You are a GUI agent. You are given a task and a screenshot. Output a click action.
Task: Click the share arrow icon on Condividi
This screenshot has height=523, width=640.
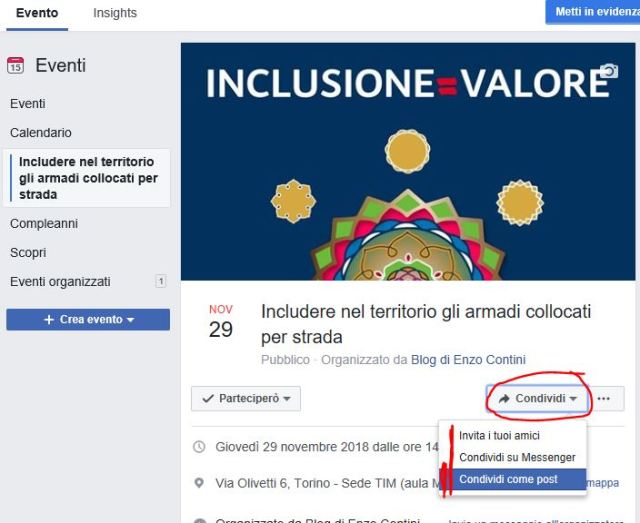coord(504,398)
